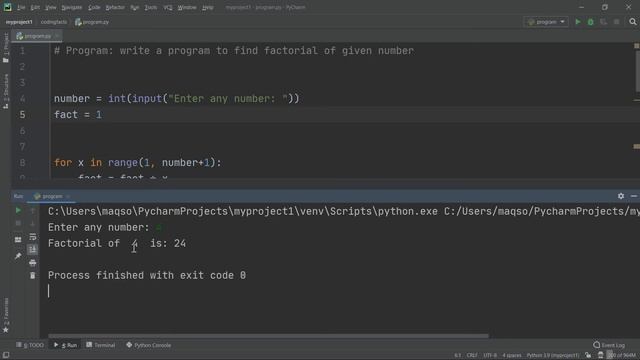The height and width of the screenshot is (360, 640).
Task: Close the program tab in Run panel
Action: (x=68, y=196)
